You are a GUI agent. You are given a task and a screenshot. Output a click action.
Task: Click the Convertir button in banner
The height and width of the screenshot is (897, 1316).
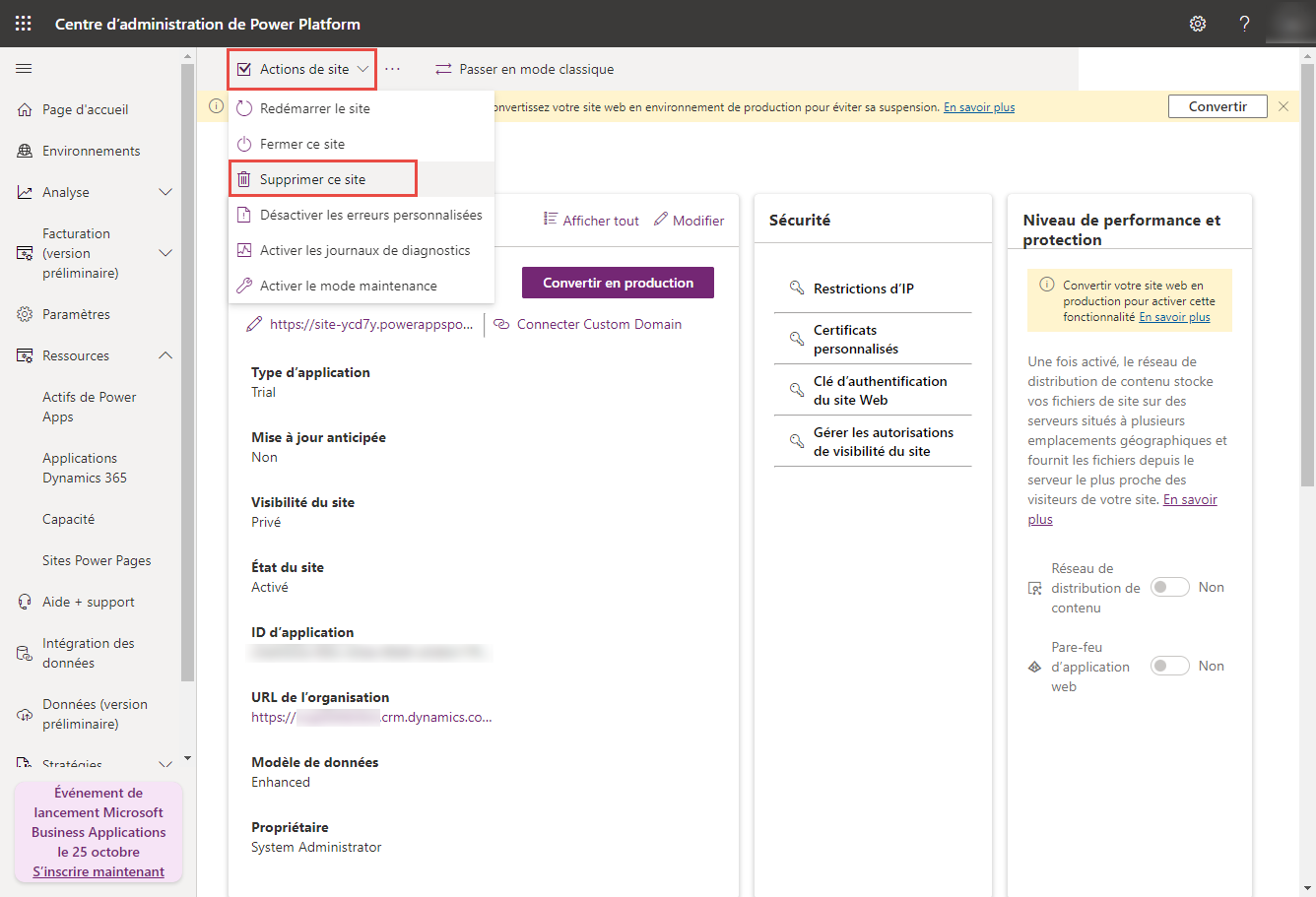1217,106
